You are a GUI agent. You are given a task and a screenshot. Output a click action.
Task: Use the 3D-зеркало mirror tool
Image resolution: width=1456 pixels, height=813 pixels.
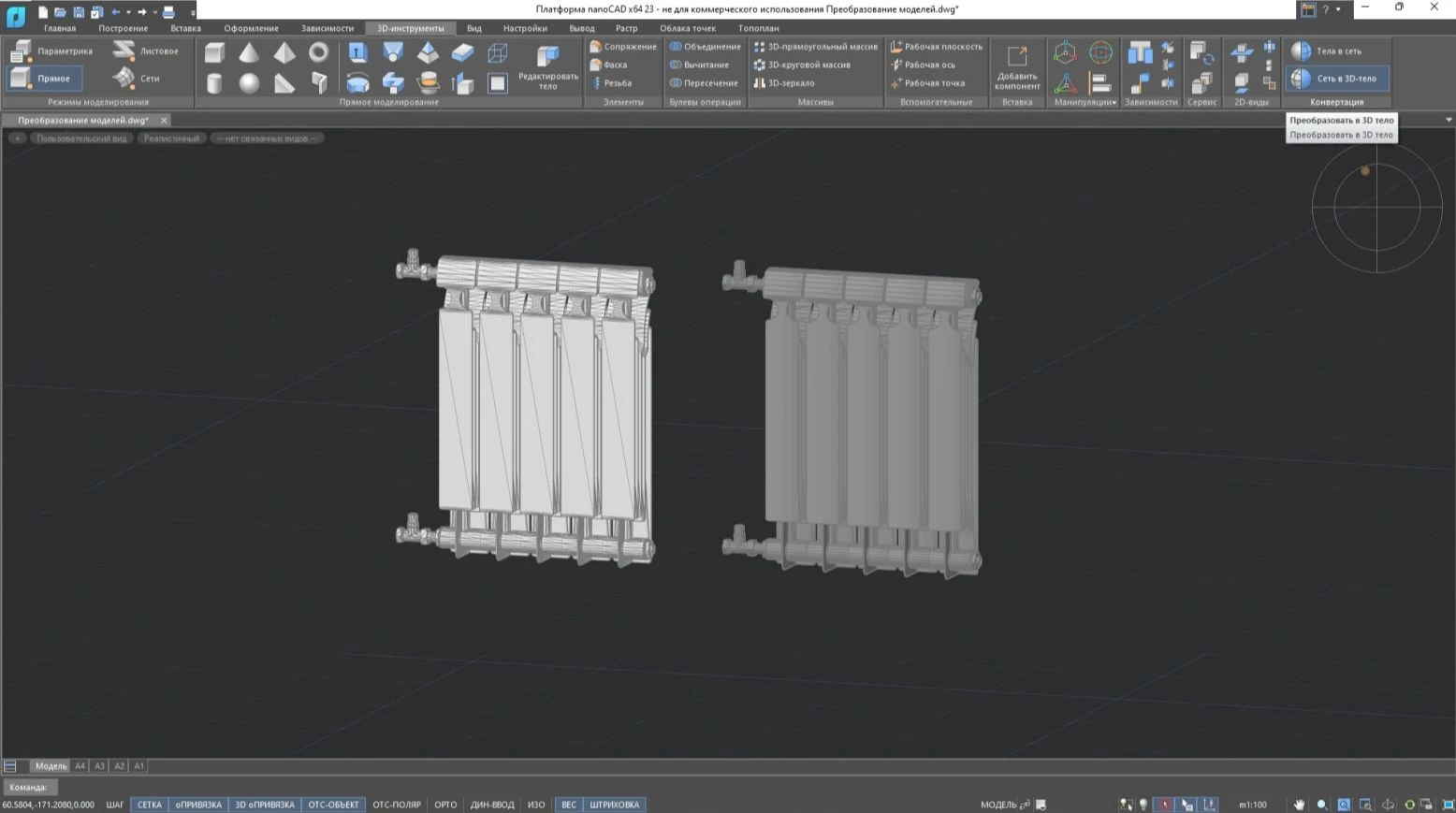tap(784, 83)
